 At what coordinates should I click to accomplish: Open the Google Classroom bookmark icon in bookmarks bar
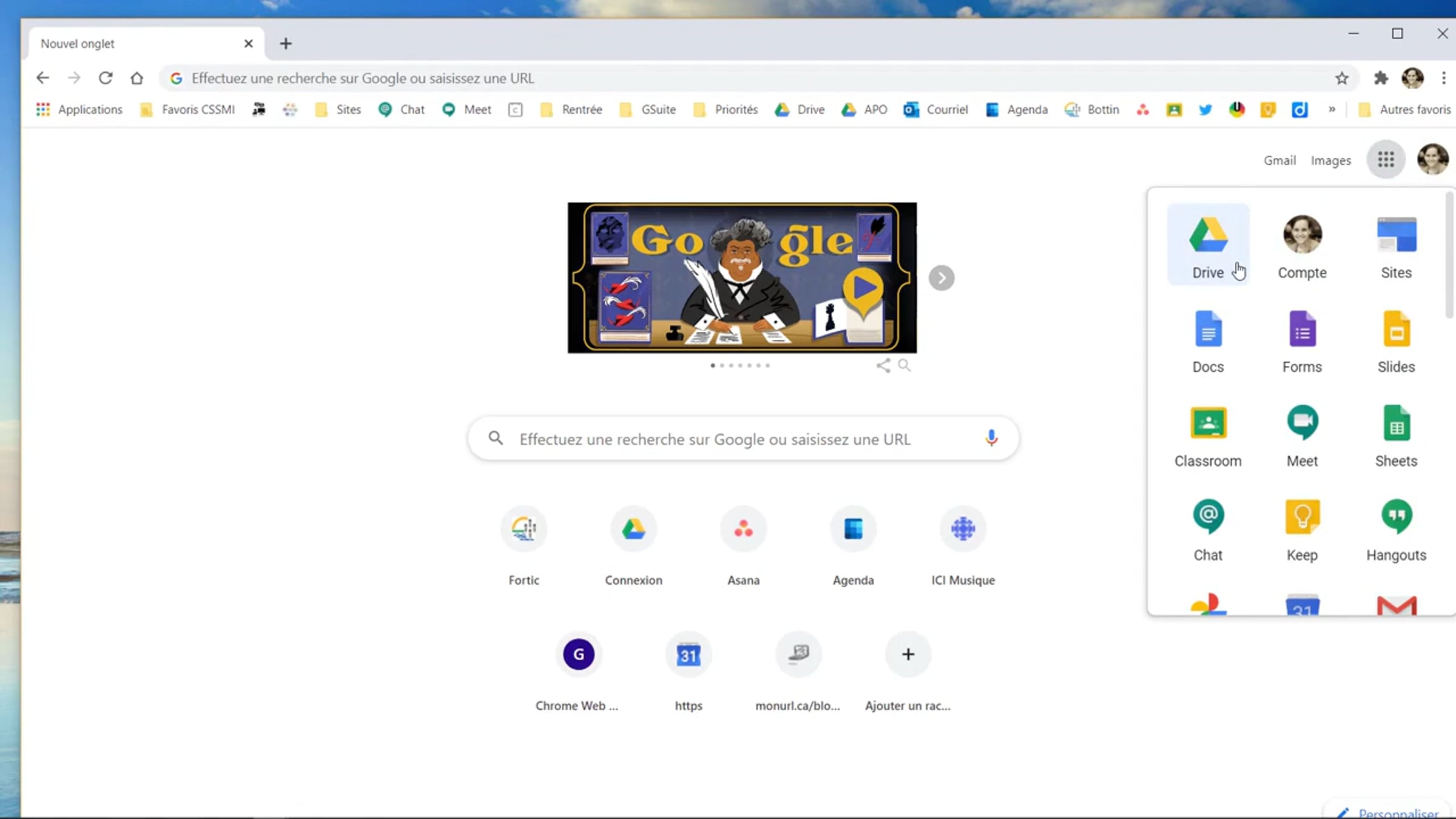pos(1174,110)
